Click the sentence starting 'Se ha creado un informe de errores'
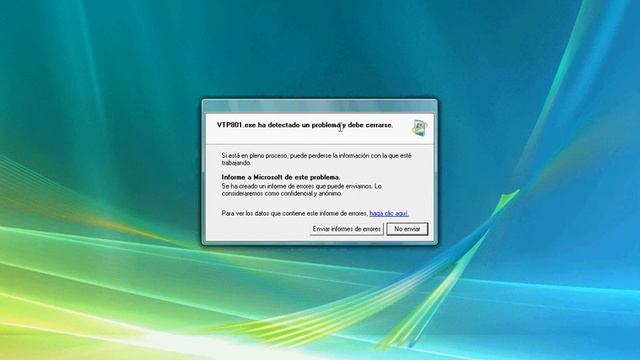The width and height of the screenshot is (640, 360). pos(302,190)
